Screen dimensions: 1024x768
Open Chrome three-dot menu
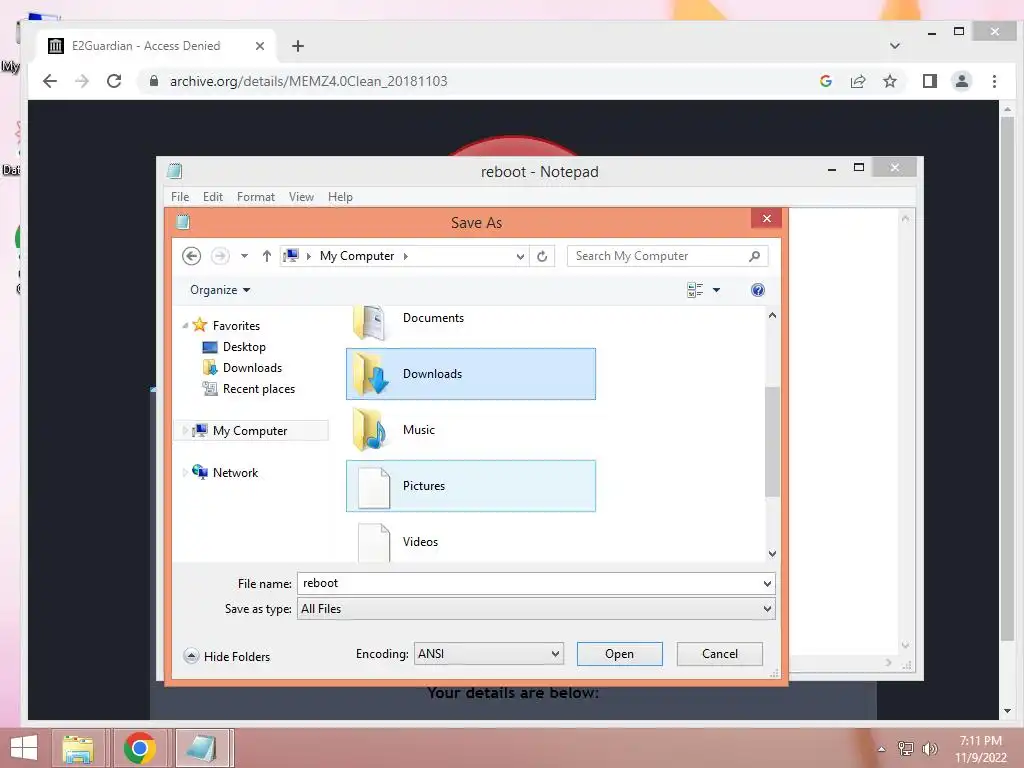[x=994, y=81]
